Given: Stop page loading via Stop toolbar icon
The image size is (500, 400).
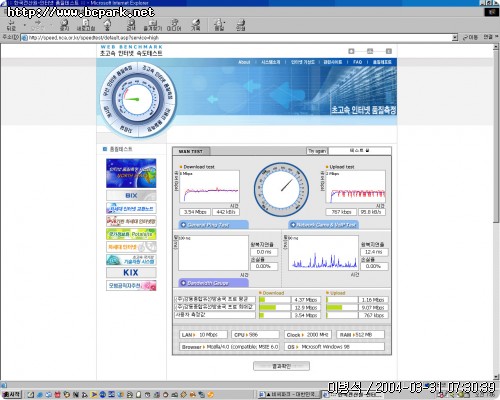Looking at the screenshot, I should [64, 25].
